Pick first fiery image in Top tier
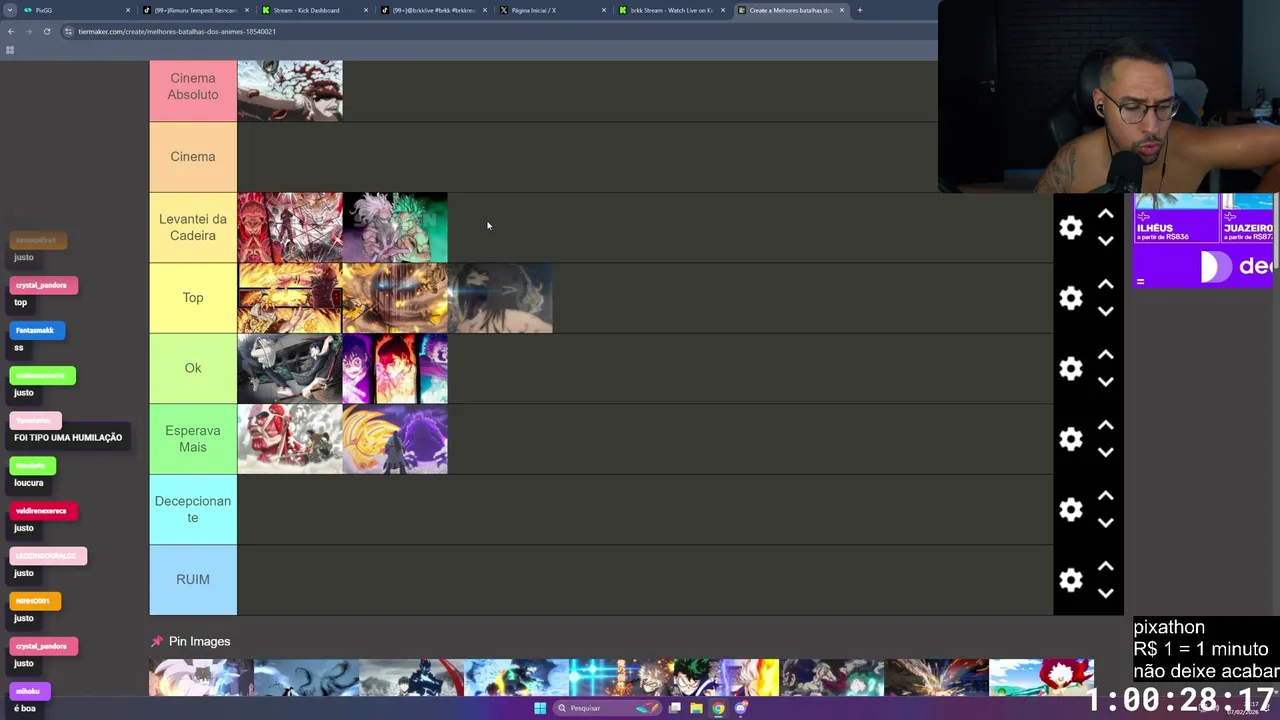 pyautogui.click(x=290, y=298)
